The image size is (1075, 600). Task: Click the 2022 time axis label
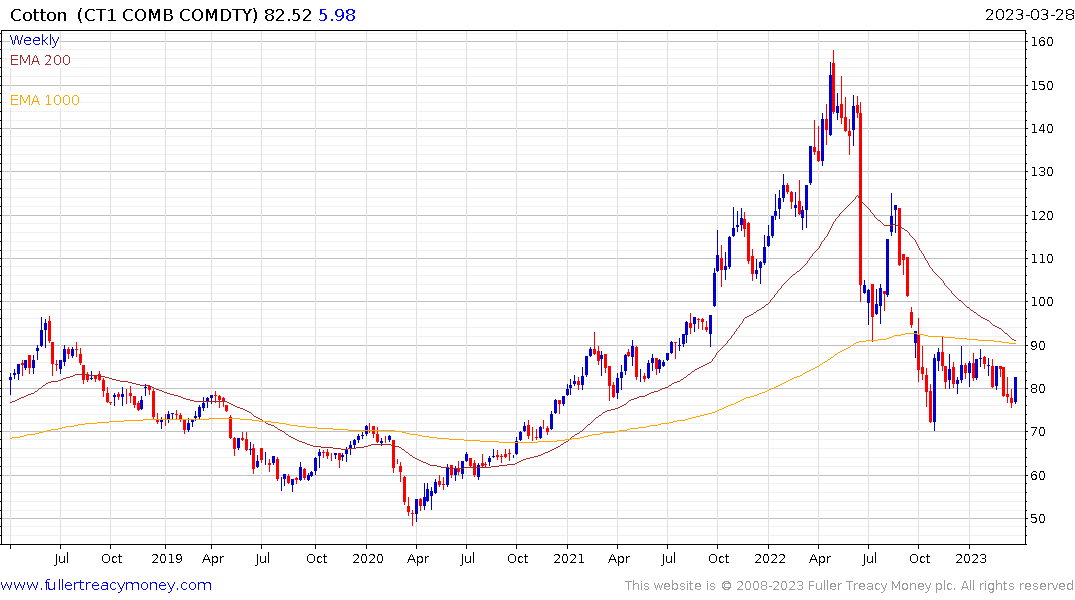click(x=769, y=558)
